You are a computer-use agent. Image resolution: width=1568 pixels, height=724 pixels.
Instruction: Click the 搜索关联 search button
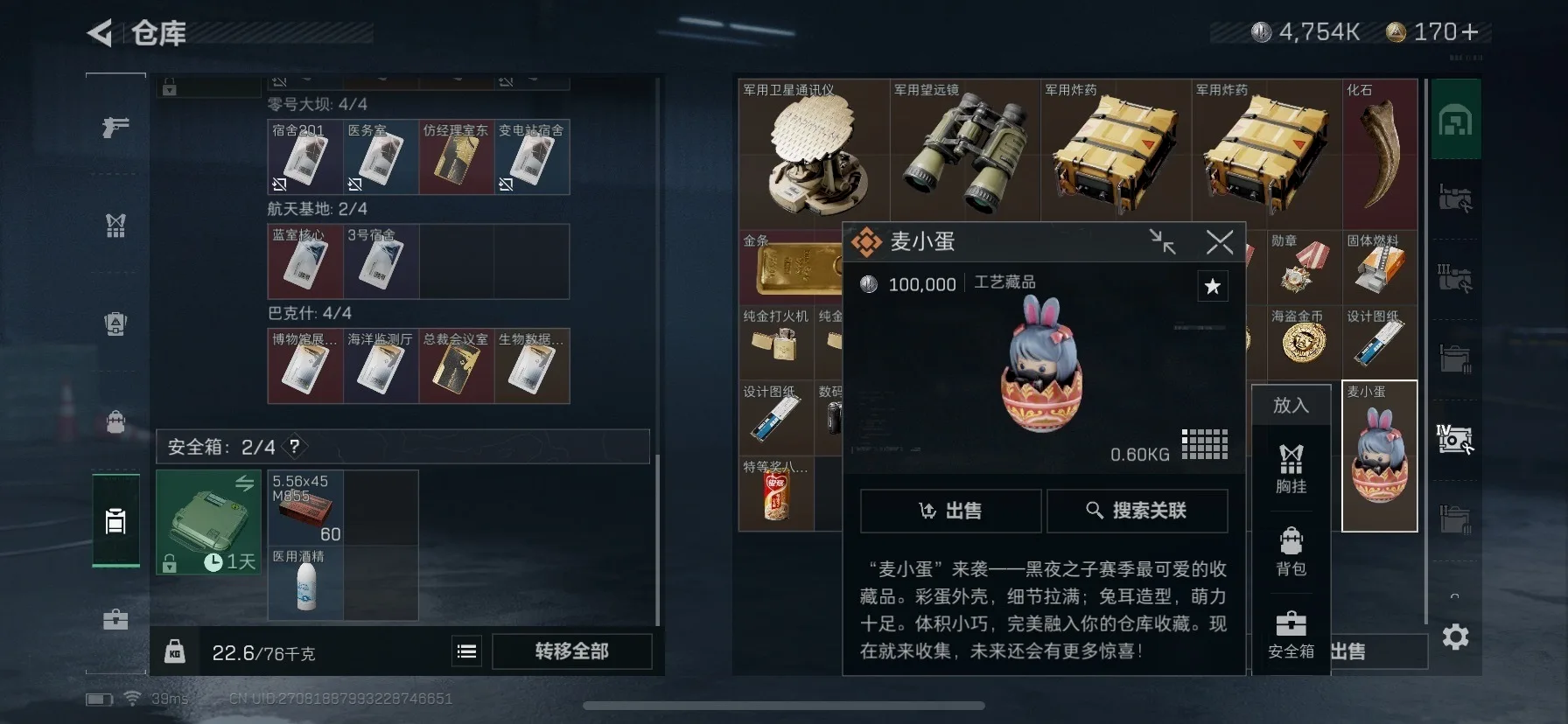point(1137,511)
